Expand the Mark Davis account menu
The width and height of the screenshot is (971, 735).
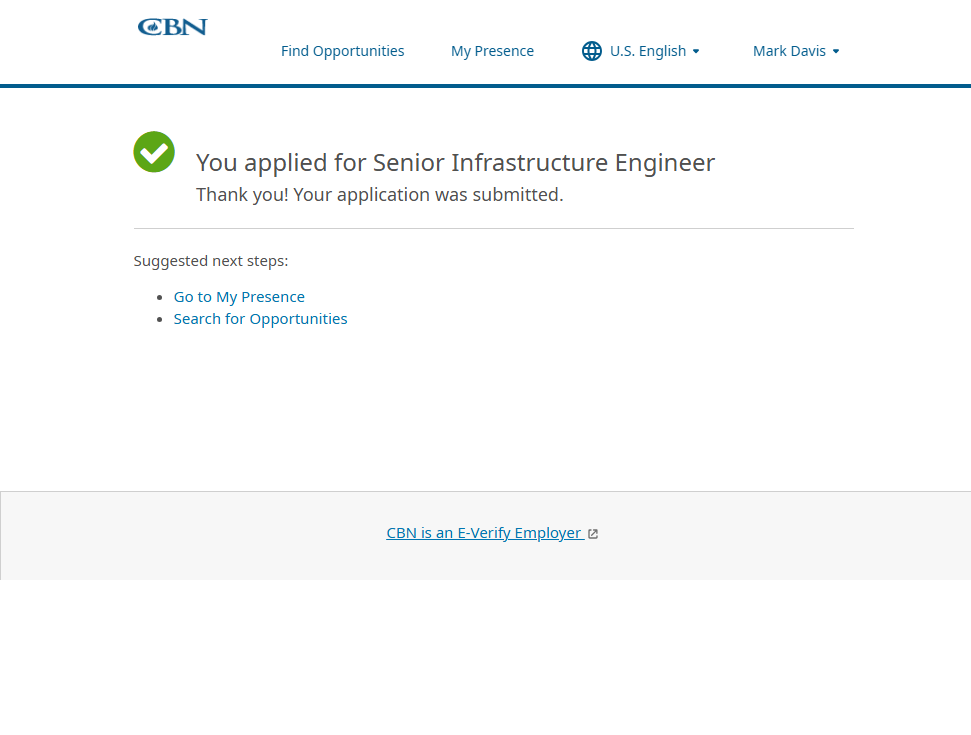(789, 51)
